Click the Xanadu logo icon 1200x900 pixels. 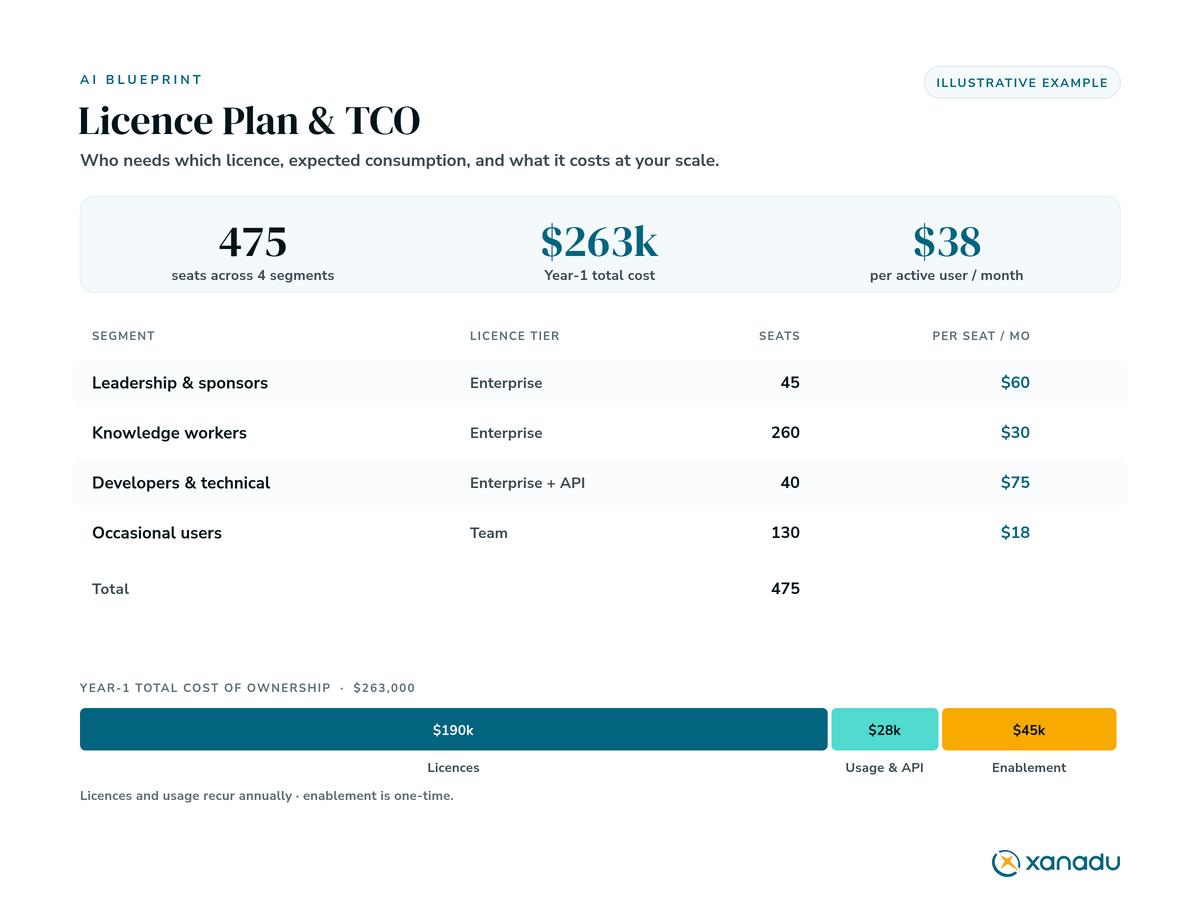click(1006, 862)
